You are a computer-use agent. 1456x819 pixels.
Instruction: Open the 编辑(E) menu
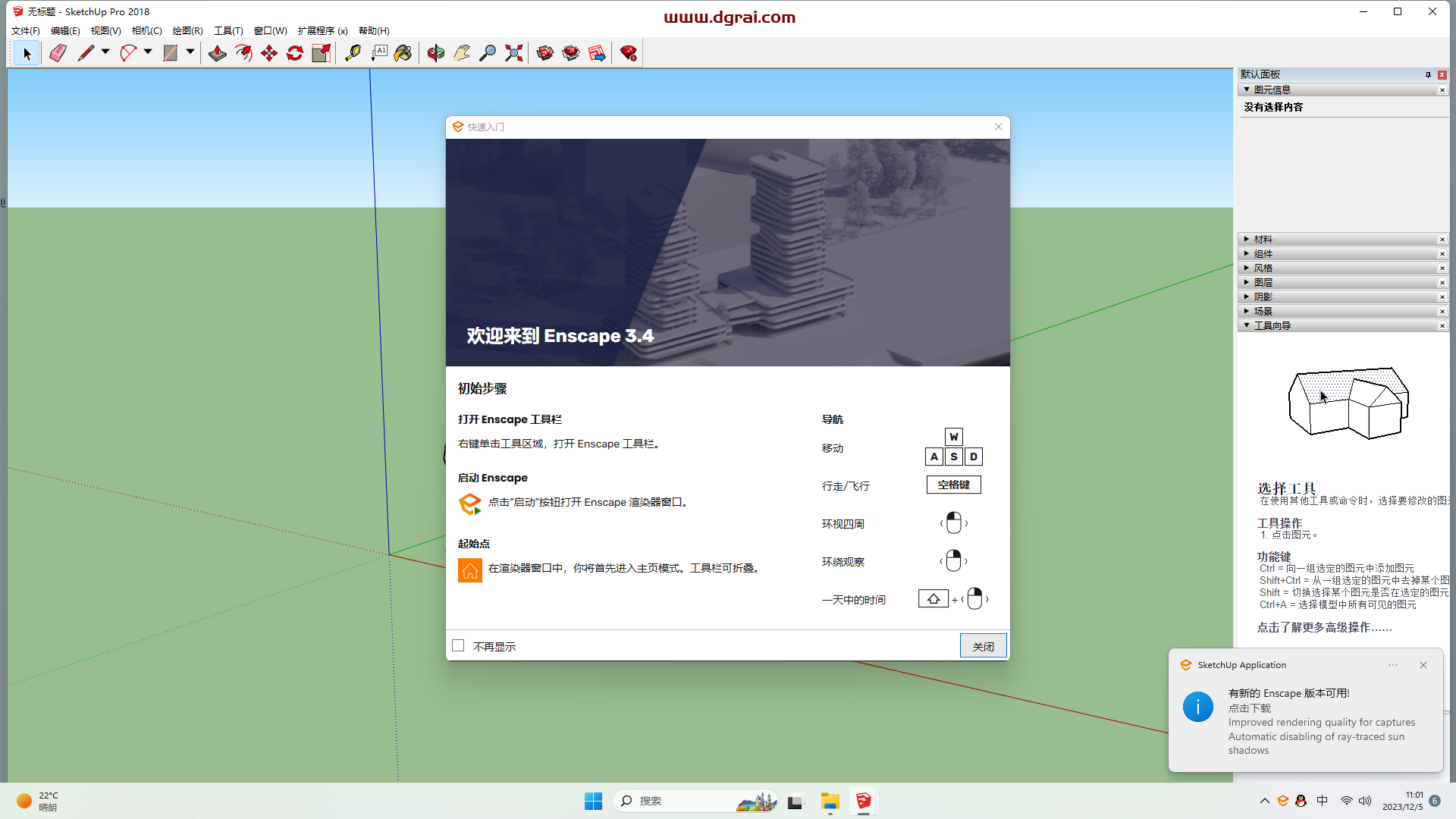[65, 31]
